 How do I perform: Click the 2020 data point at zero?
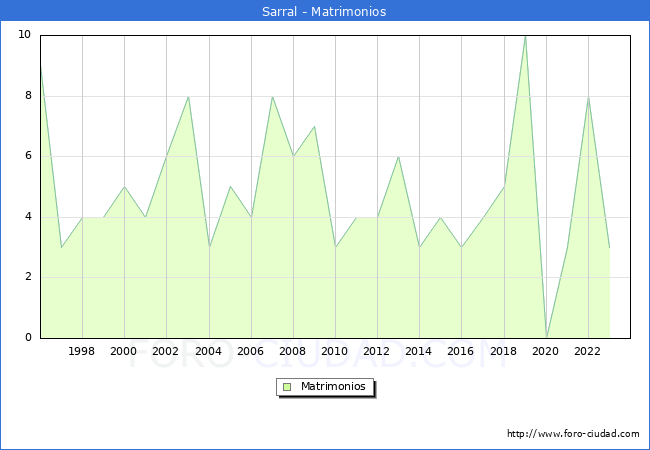[x=547, y=337]
